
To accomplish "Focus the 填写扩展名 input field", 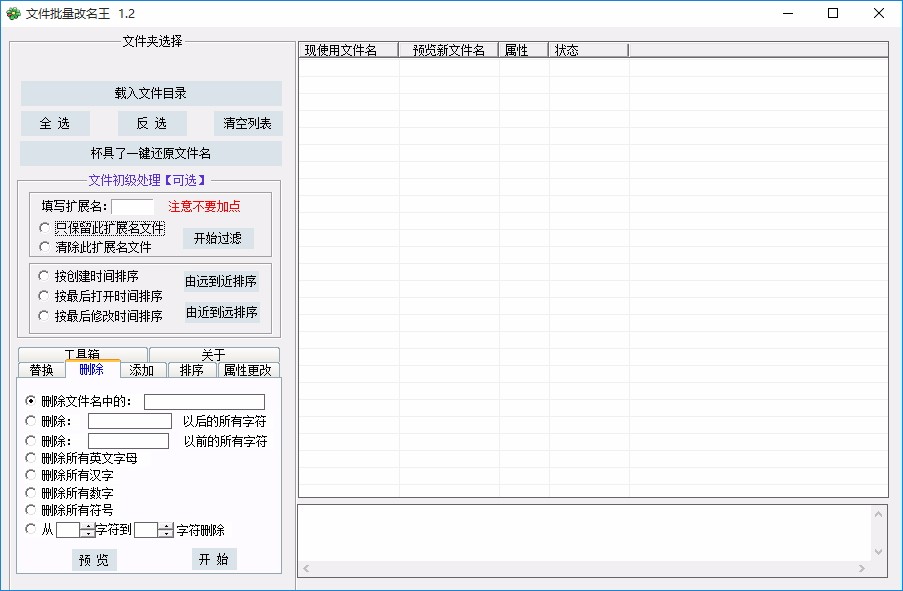I will click(x=132, y=207).
